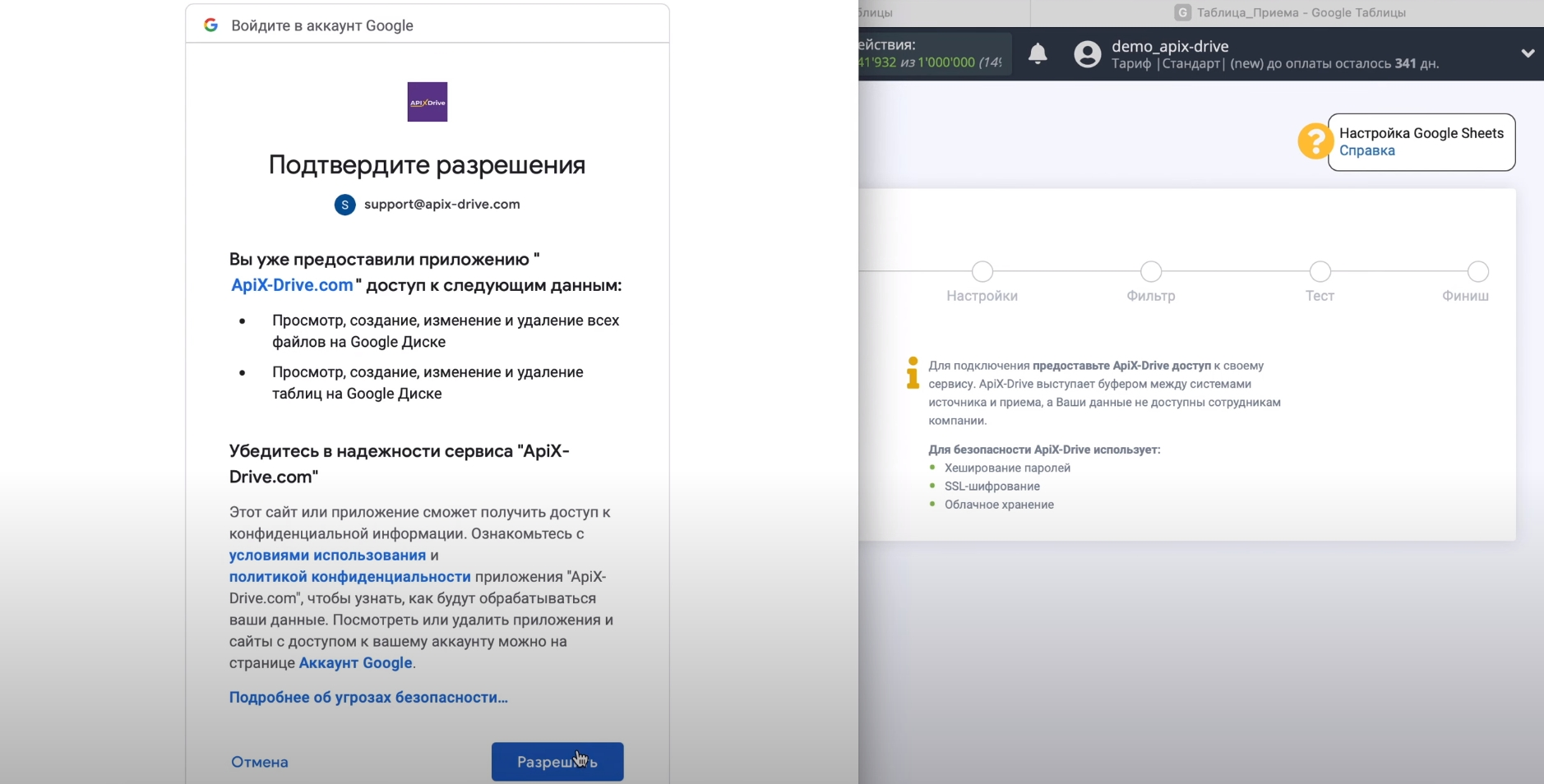Click the Тариф Стандарт plan text
The image size is (1544, 784).
[x=1275, y=63]
